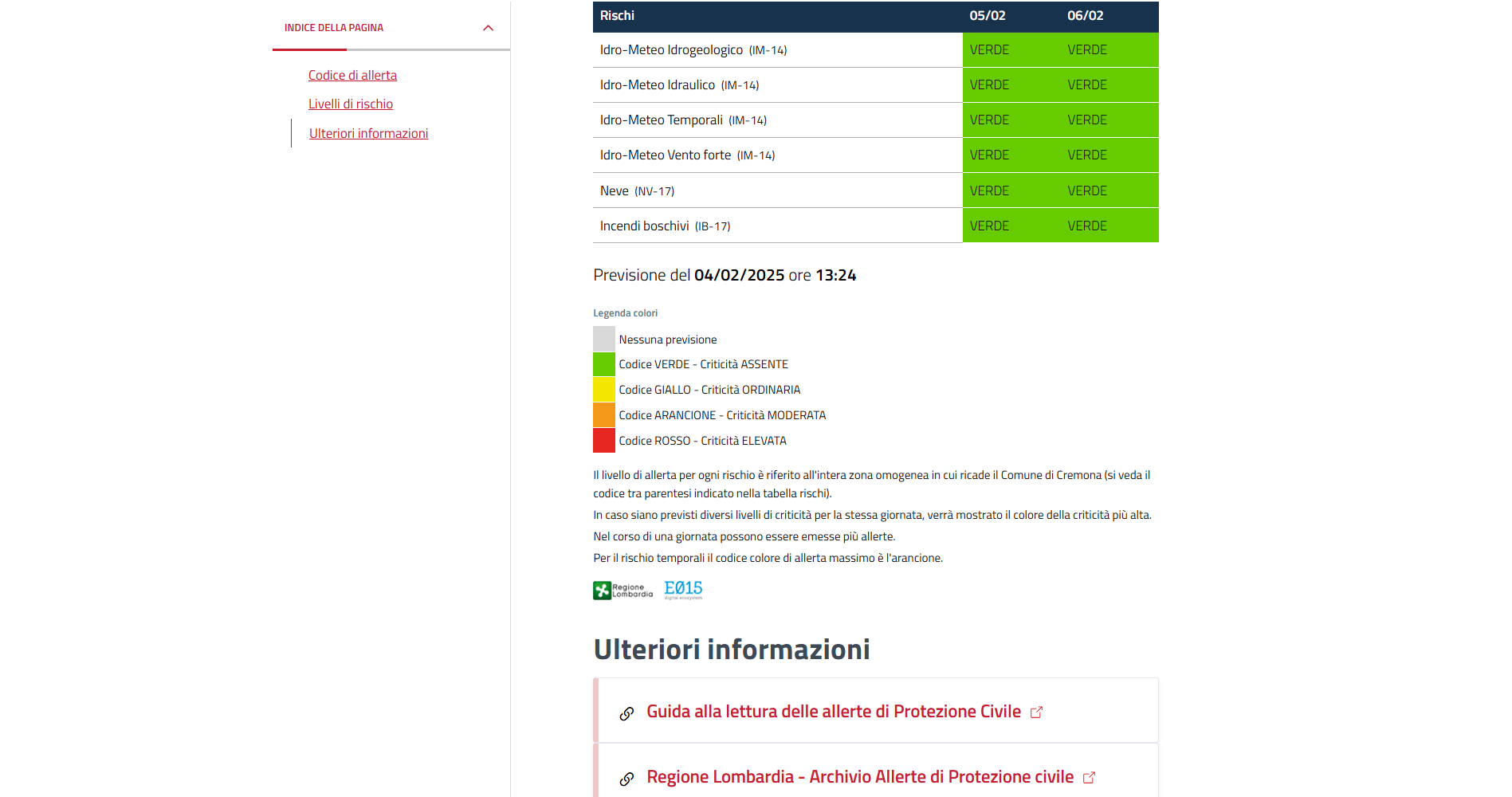Click the 06/02 VERDE cell for Neve

click(1087, 191)
